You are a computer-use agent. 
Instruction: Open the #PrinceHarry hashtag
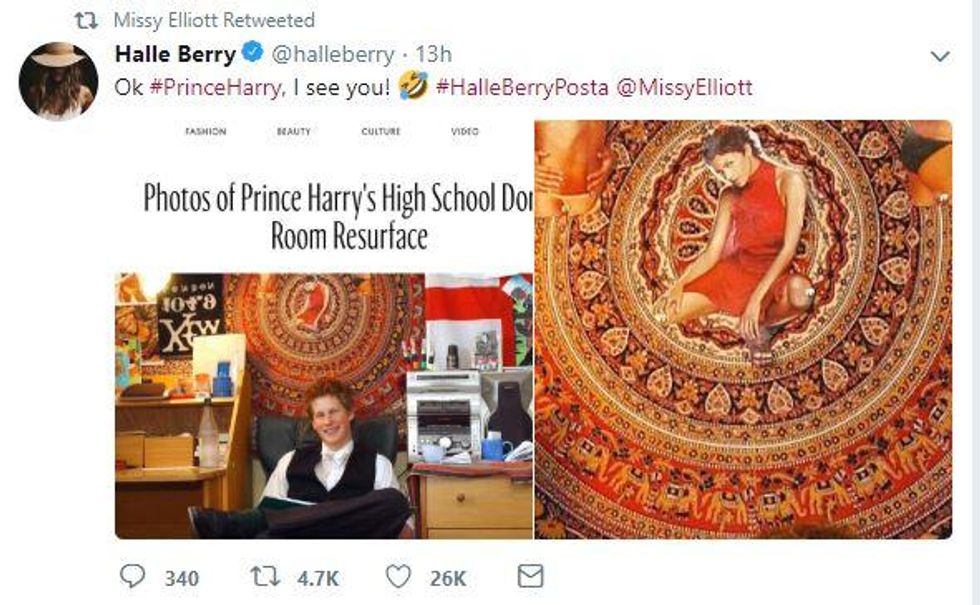click(x=216, y=88)
